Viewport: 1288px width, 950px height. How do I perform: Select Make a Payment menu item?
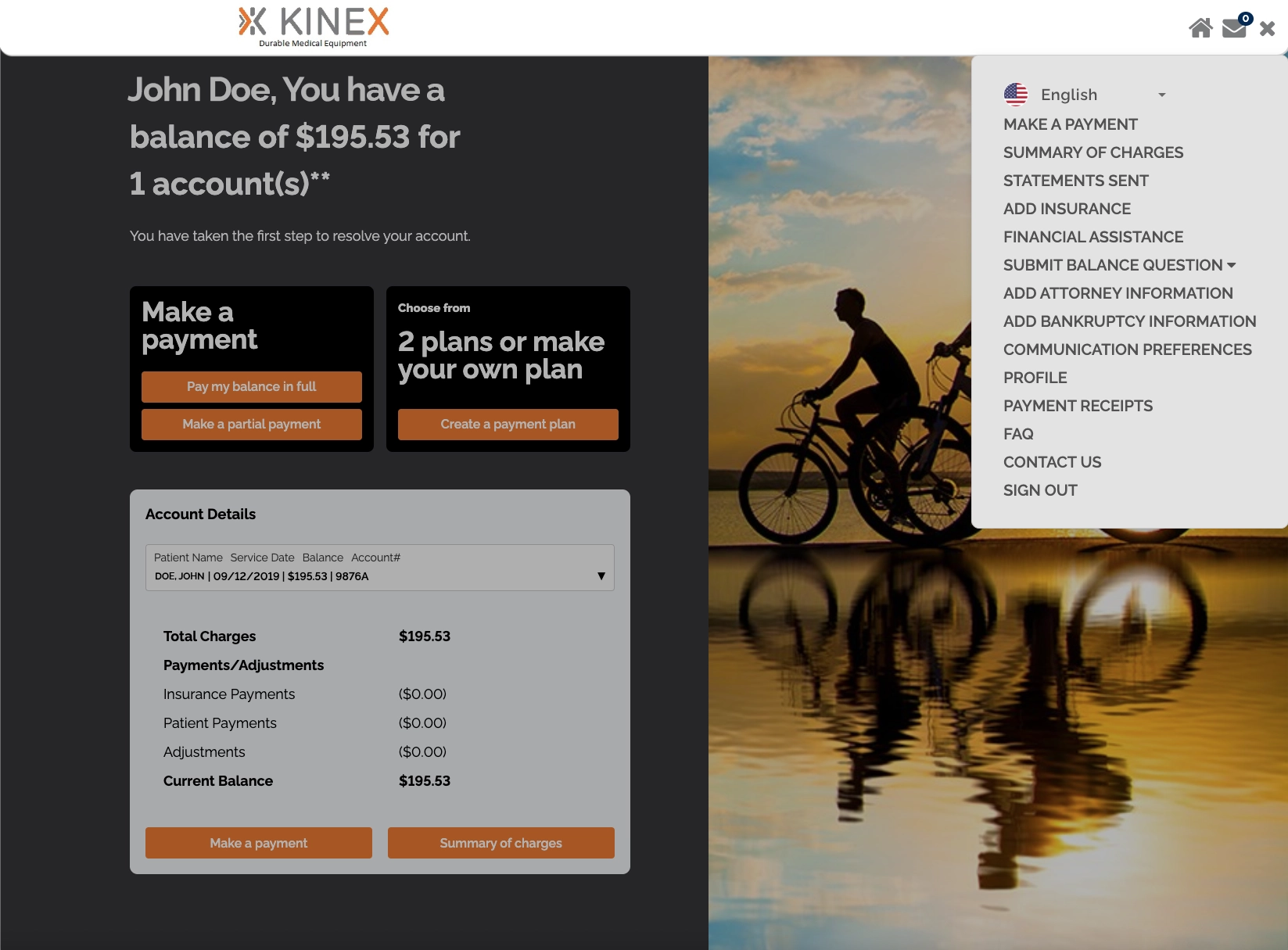[x=1070, y=124]
